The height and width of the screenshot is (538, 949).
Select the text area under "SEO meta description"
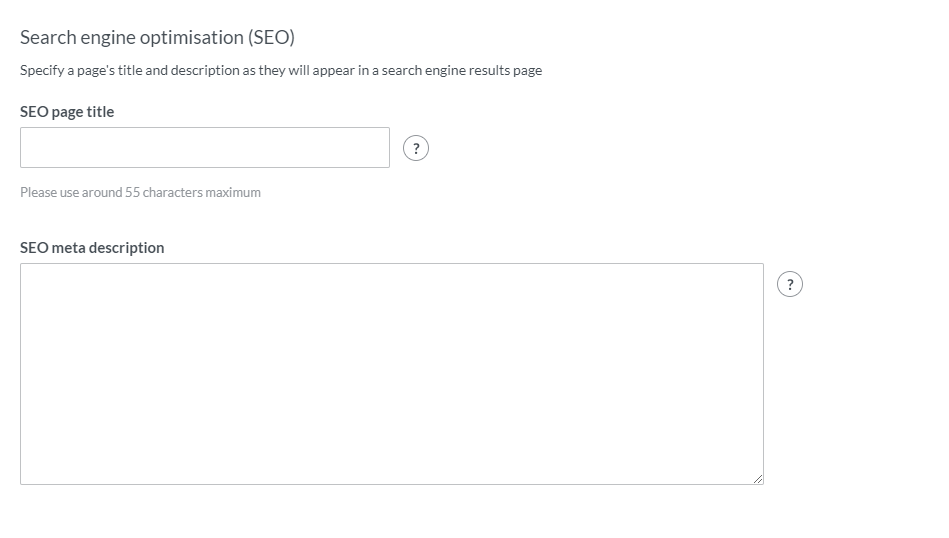391,373
